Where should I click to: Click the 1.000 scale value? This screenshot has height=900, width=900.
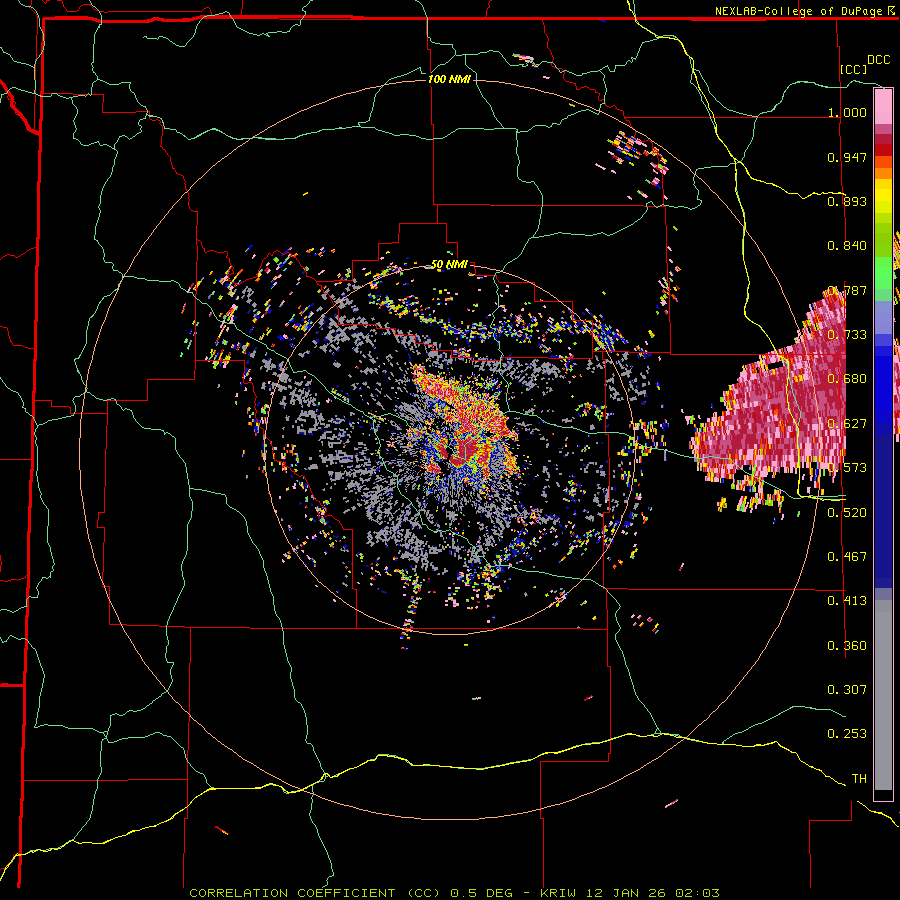coord(847,112)
